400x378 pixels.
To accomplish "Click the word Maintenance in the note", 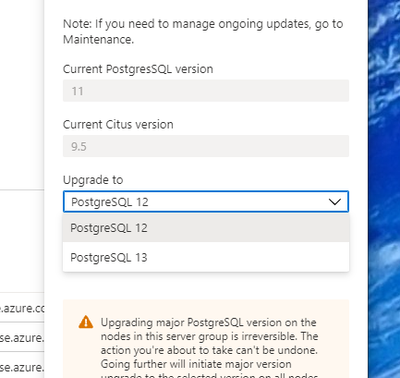I will [x=98, y=40].
